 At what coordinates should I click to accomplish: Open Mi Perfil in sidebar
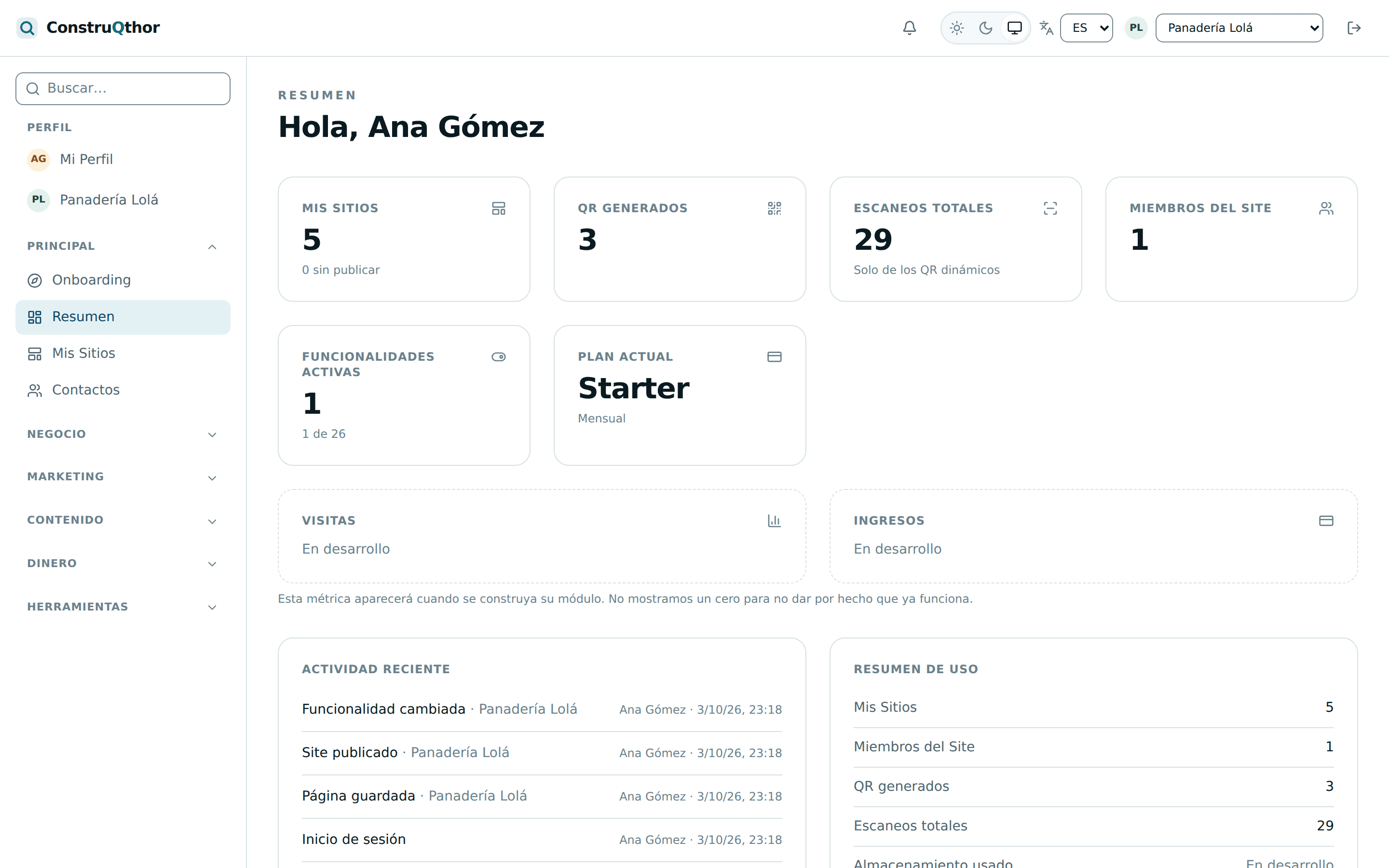pos(123,159)
